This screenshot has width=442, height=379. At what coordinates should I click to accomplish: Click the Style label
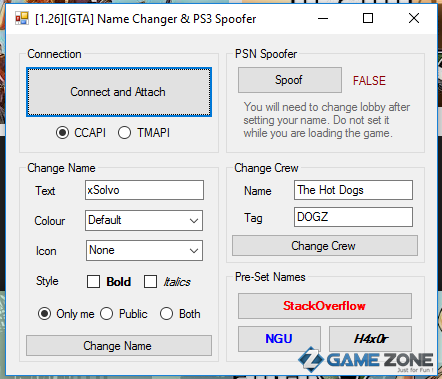tap(47, 281)
